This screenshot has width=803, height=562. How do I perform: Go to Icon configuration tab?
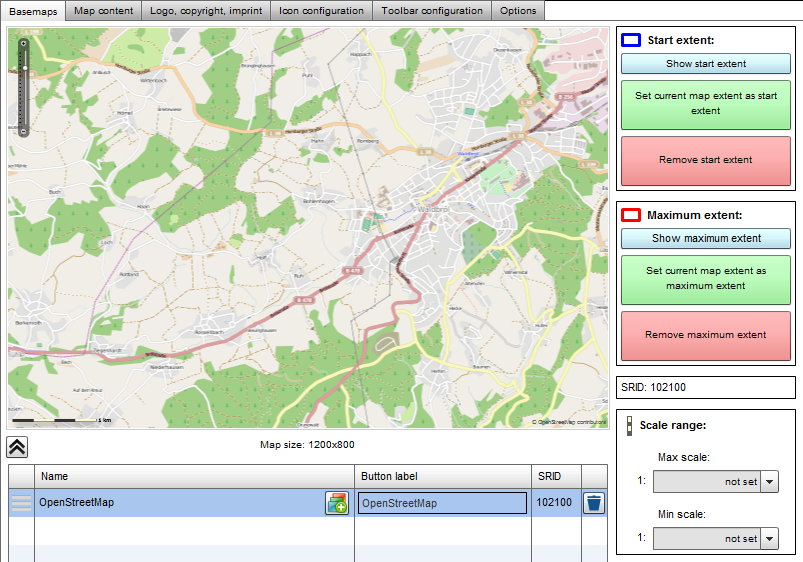[321, 11]
